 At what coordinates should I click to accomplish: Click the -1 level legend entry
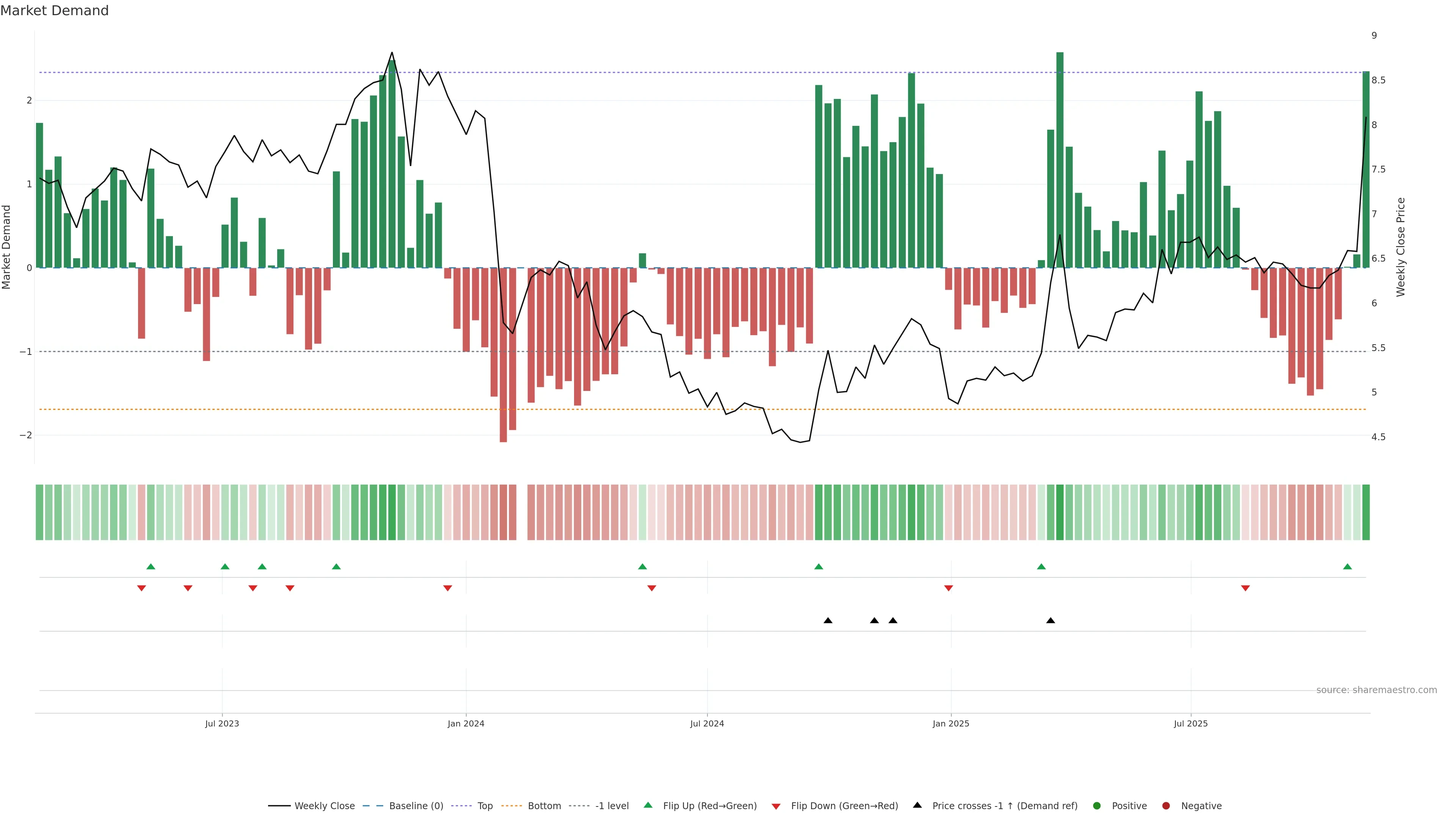coord(612,806)
